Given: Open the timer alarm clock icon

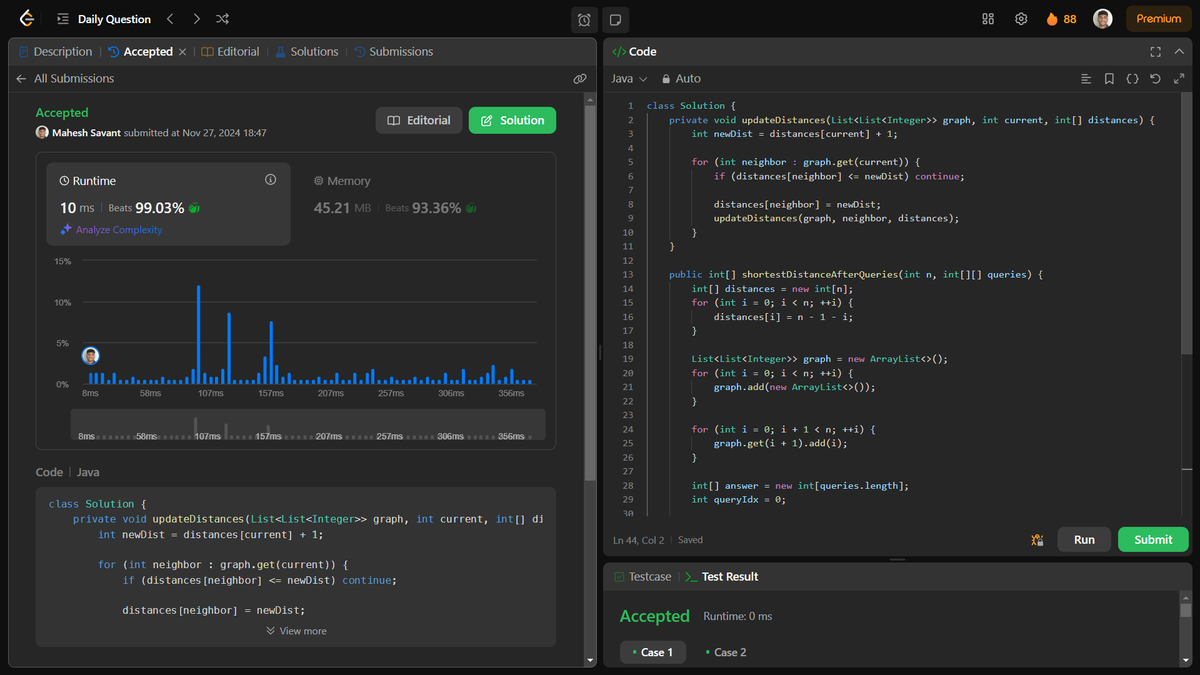Looking at the screenshot, I should [584, 19].
